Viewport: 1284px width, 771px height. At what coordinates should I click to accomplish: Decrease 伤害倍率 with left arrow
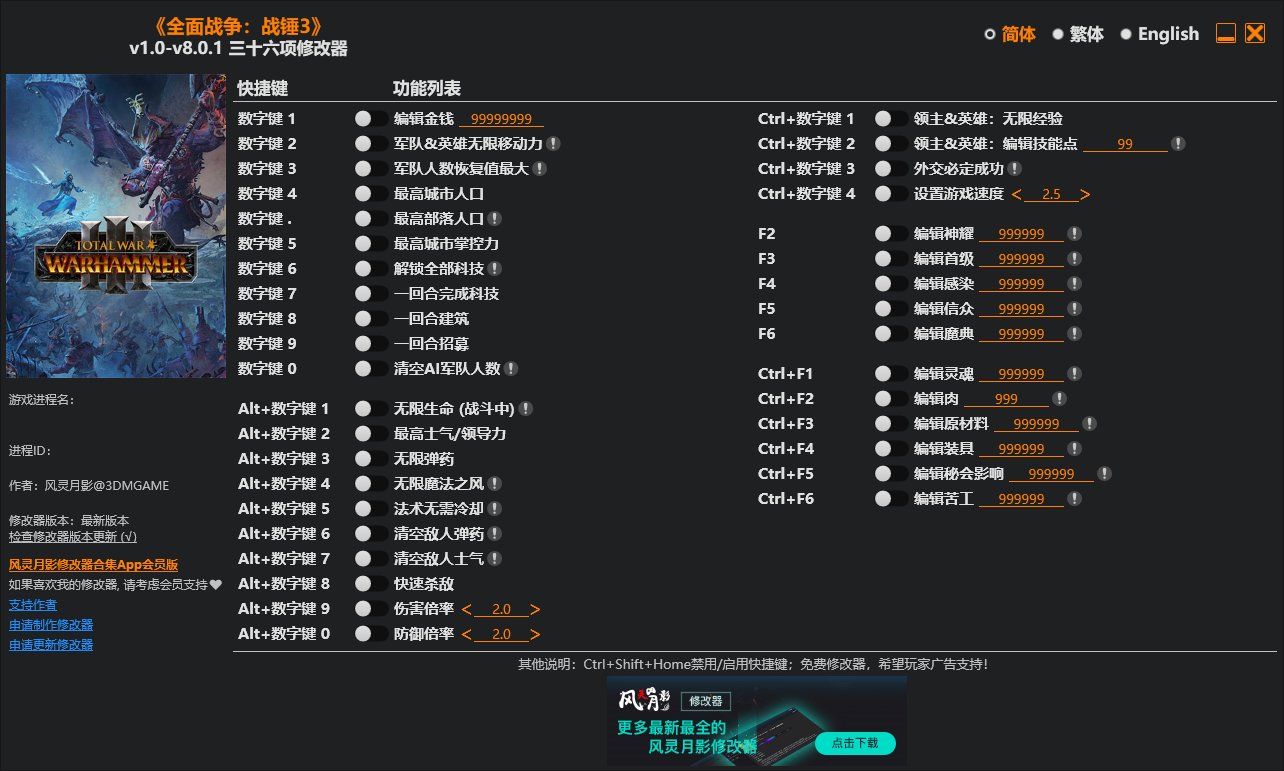click(x=467, y=609)
